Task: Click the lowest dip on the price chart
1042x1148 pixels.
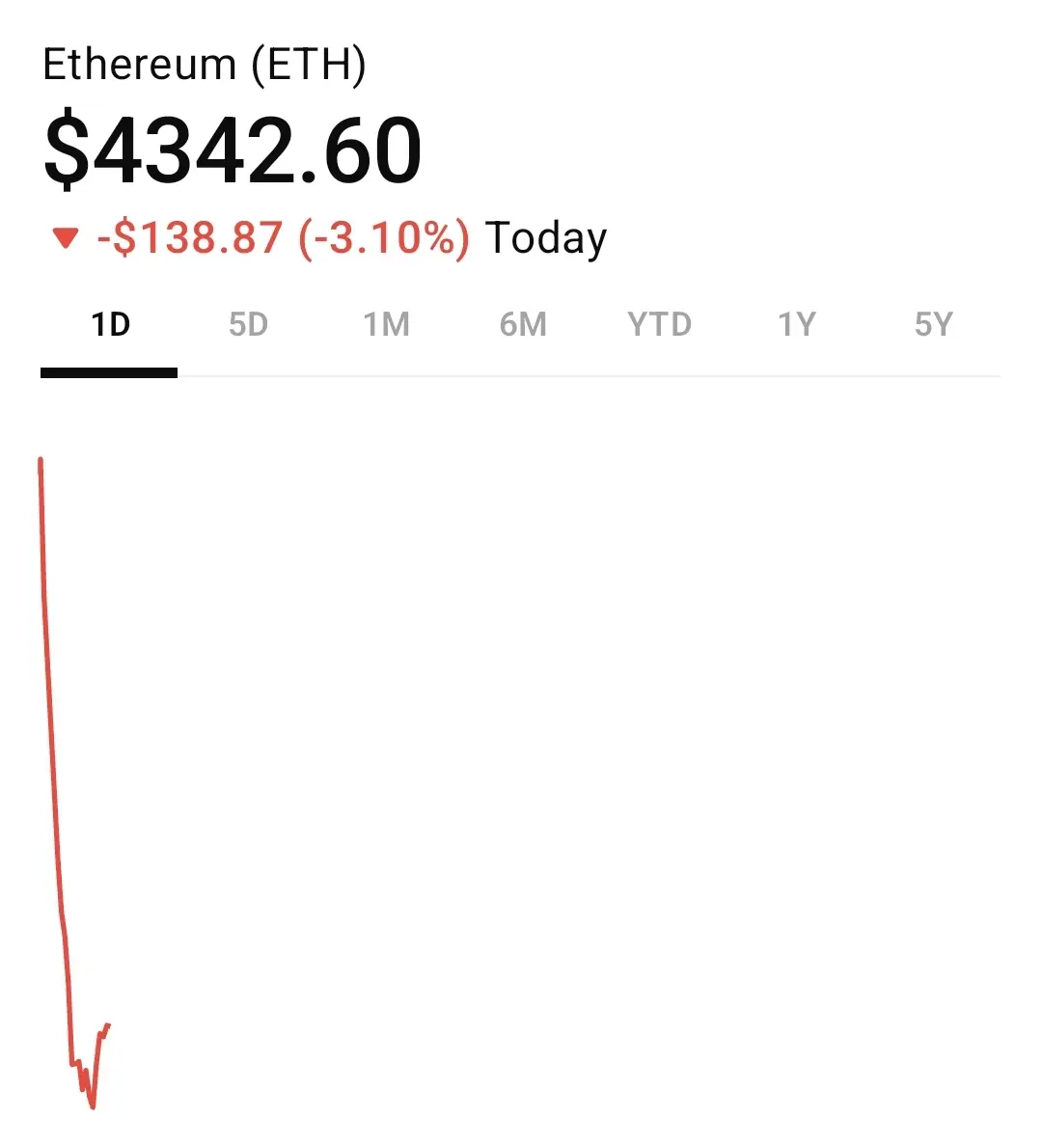Action: click(x=93, y=1106)
